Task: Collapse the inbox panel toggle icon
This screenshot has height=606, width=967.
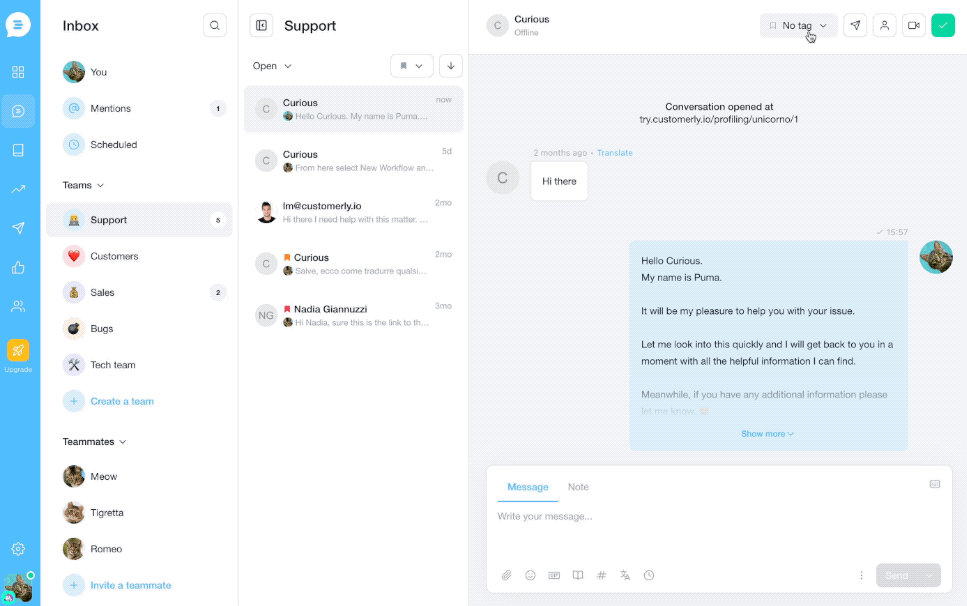Action: pyautogui.click(x=261, y=25)
